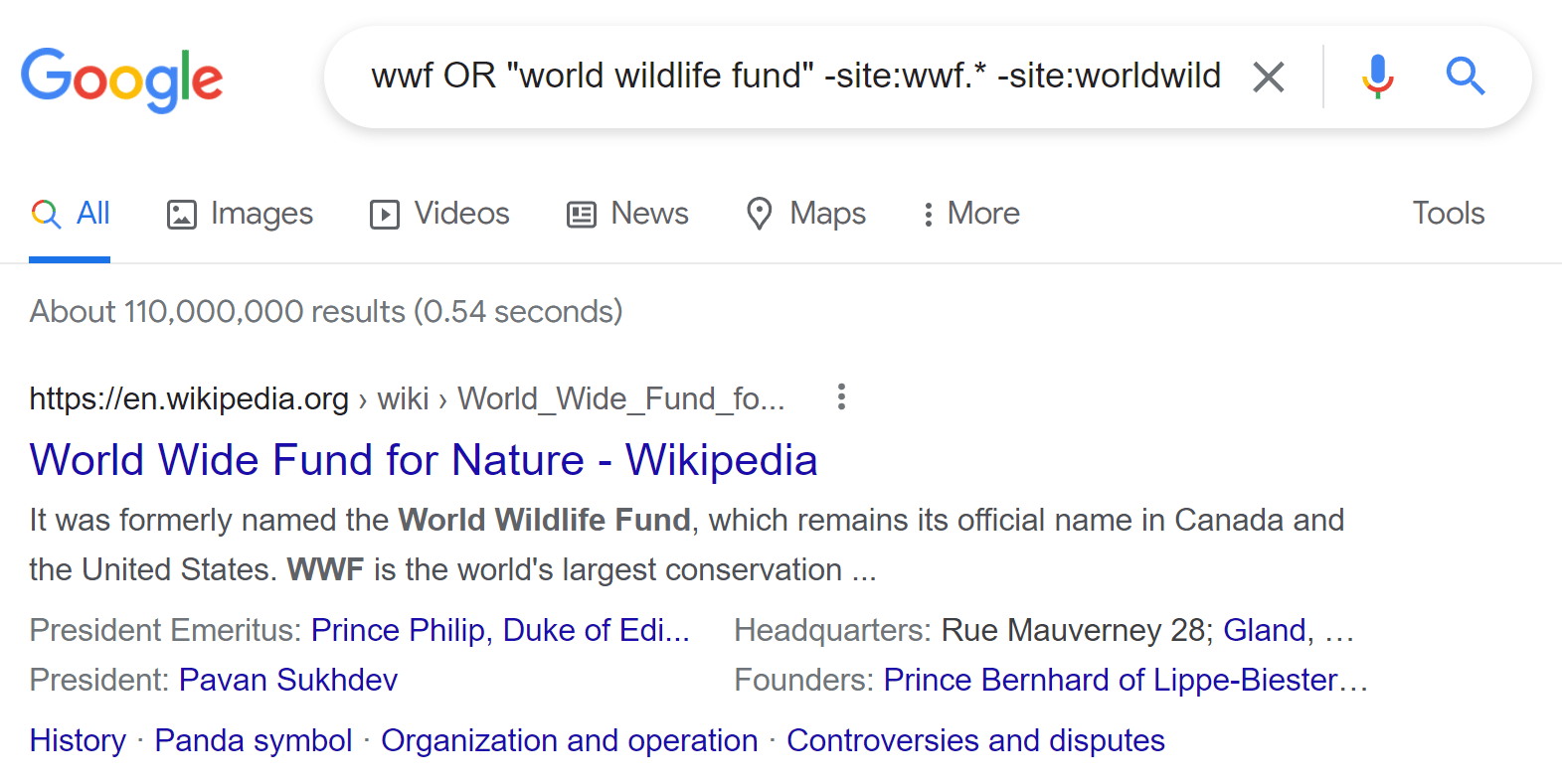Open the Pavan Sukhdev link
Viewport: 1562px width, 784px height.
tap(287, 680)
